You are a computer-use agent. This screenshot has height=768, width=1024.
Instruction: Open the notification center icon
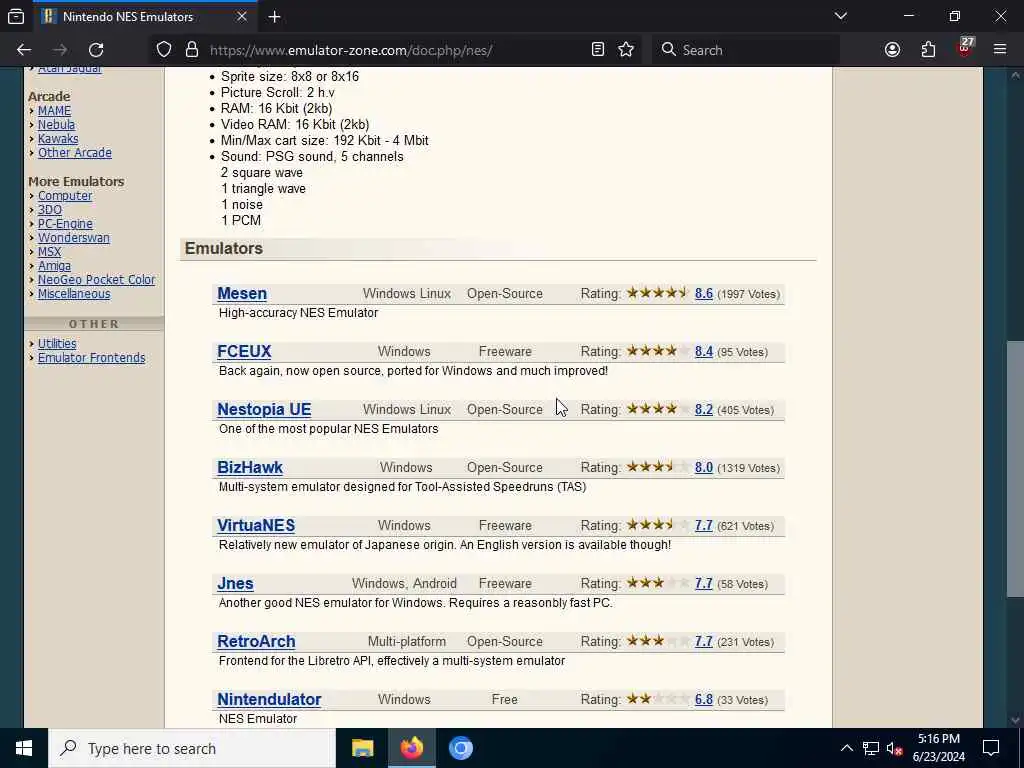point(991,748)
